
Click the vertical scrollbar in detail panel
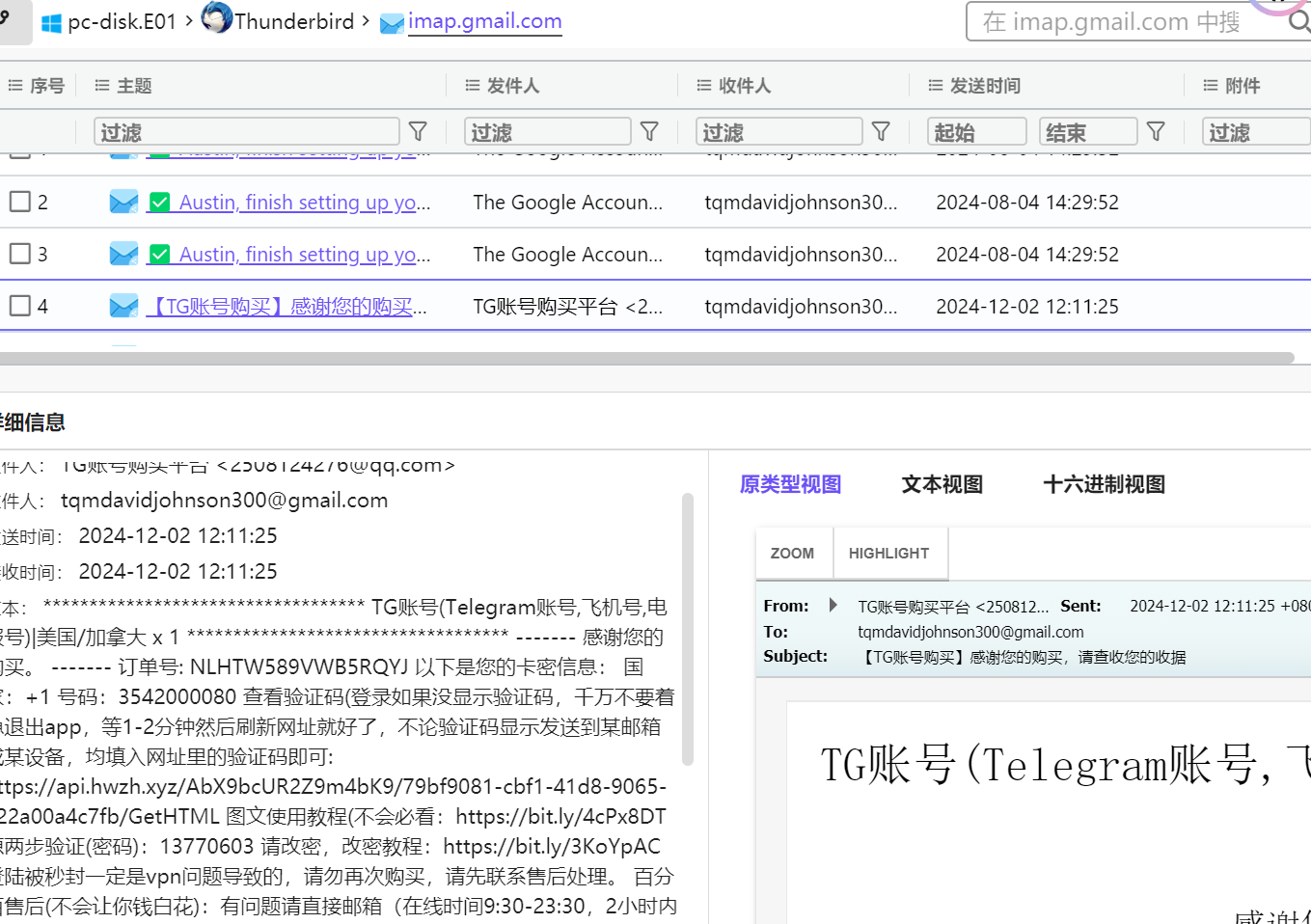688,629
